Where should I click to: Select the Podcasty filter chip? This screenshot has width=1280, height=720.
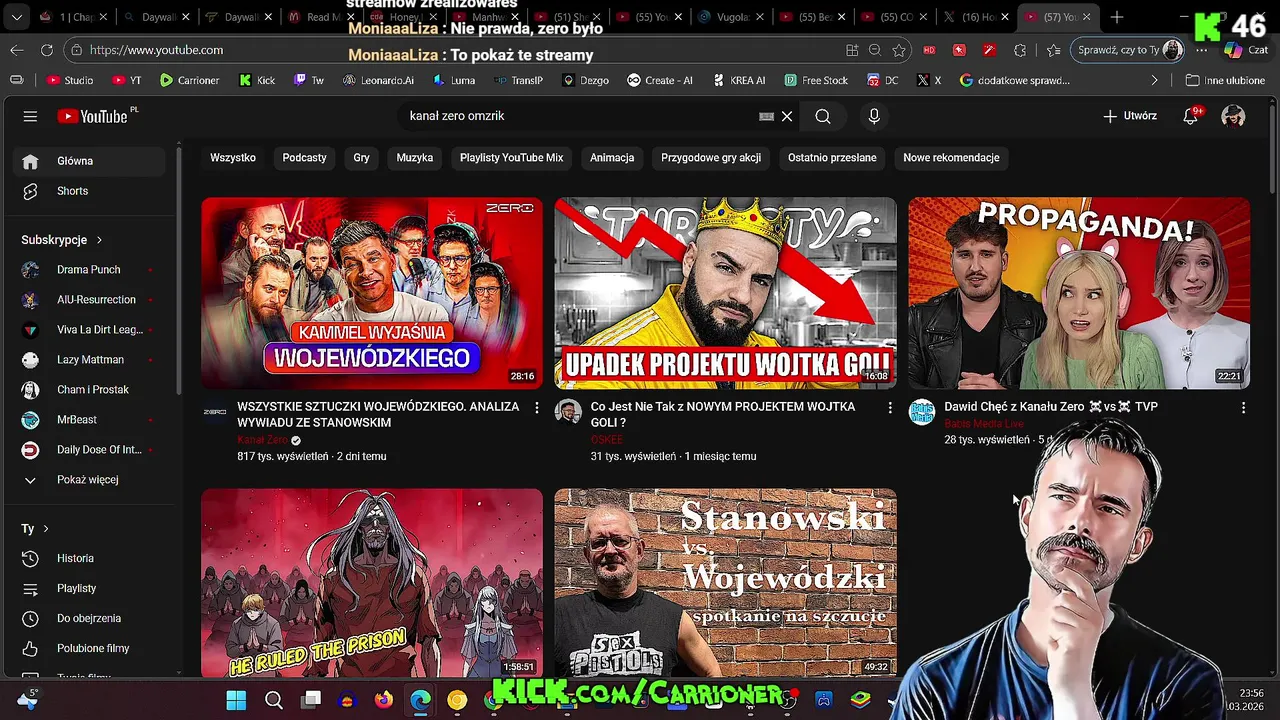[x=304, y=158]
